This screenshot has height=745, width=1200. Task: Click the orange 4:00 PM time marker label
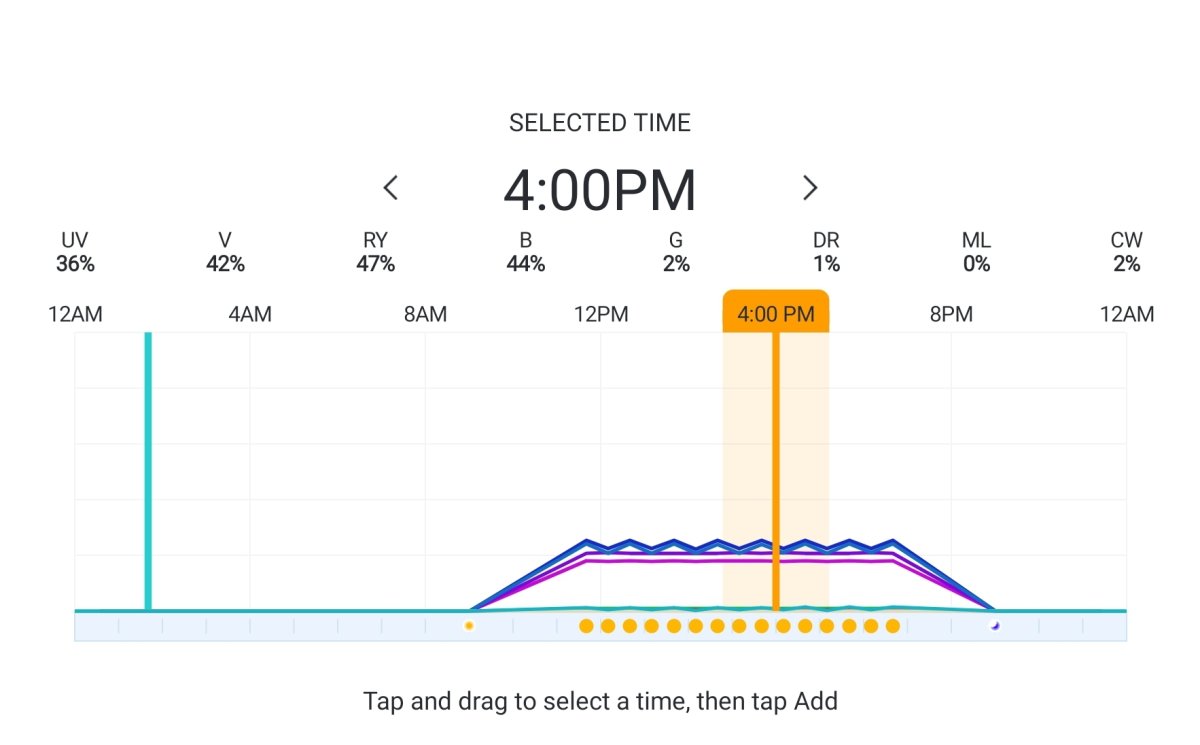coord(776,314)
